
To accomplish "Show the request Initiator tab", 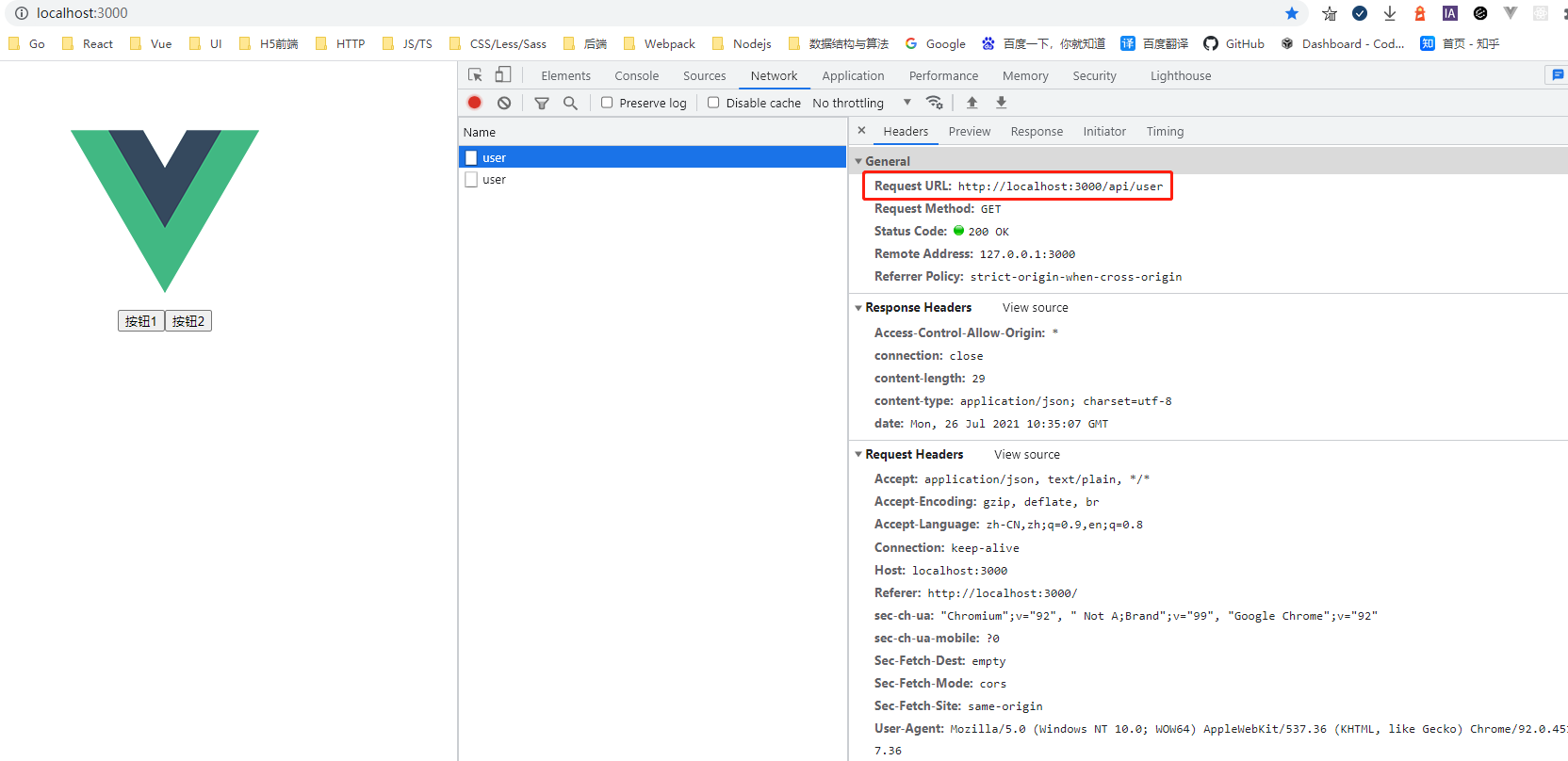I will pos(1104,132).
